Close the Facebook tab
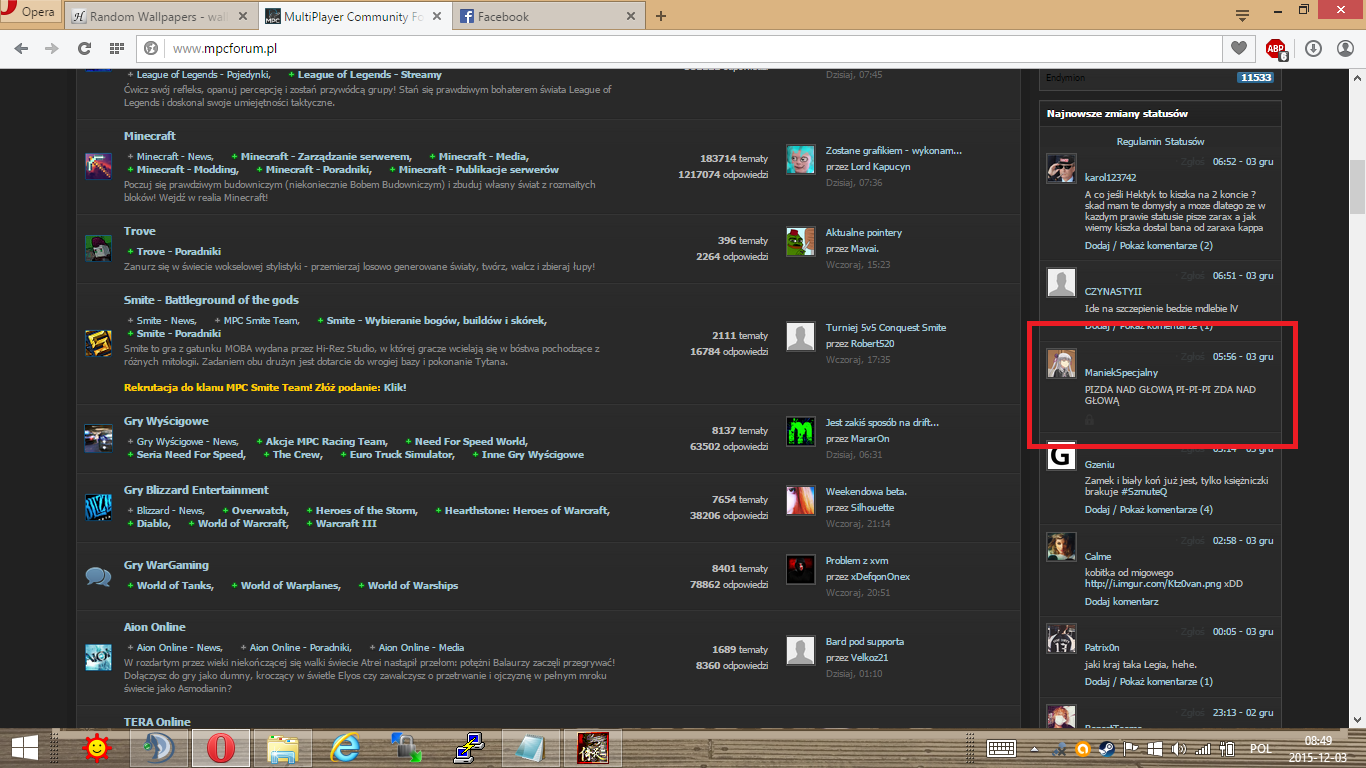 point(631,17)
